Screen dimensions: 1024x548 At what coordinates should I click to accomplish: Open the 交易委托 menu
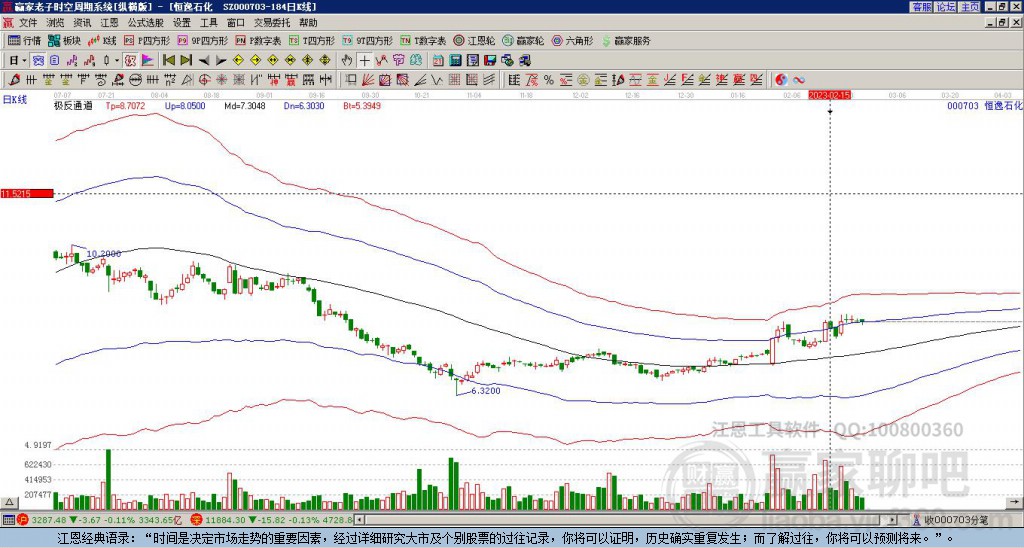(x=272, y=23)
